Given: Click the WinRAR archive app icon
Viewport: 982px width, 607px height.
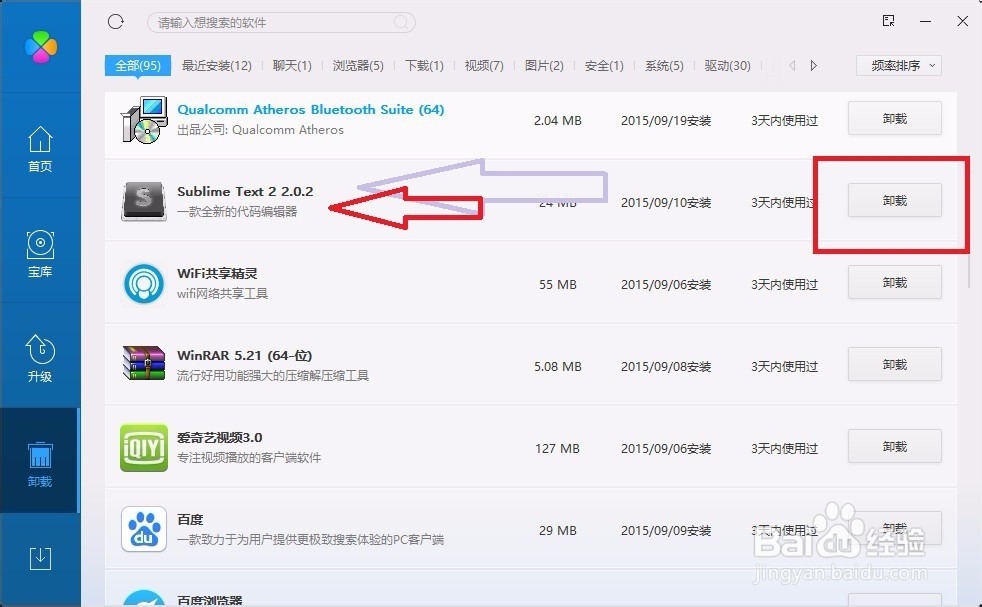Looking at the screenshot, I should (x=144, y=365).
